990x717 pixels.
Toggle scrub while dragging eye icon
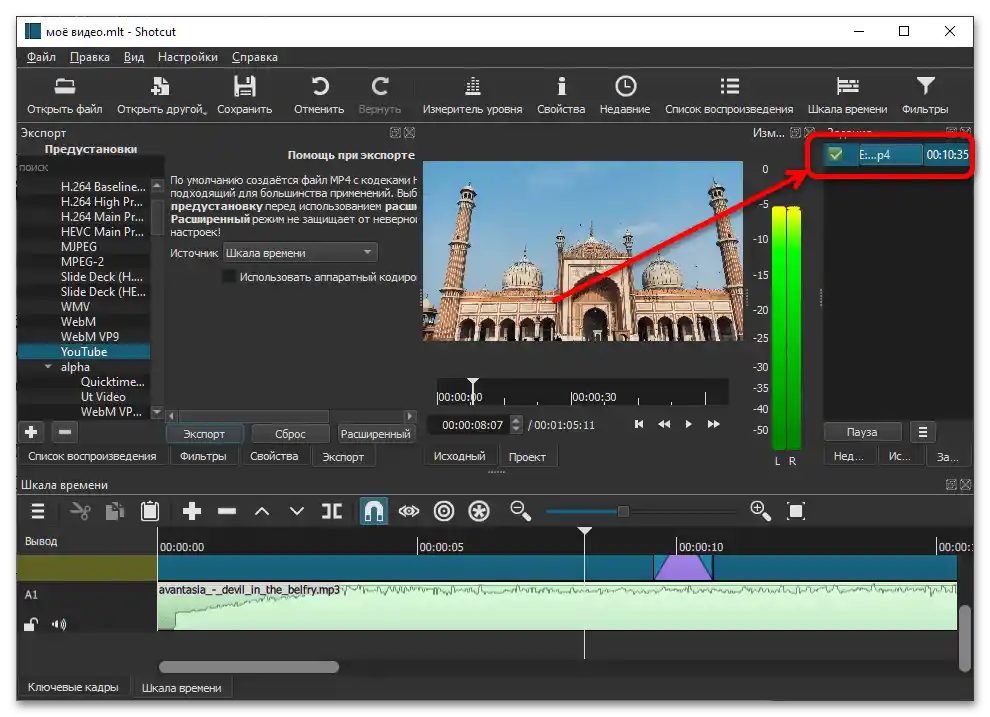pyautogui.click(x=409, y=511)
